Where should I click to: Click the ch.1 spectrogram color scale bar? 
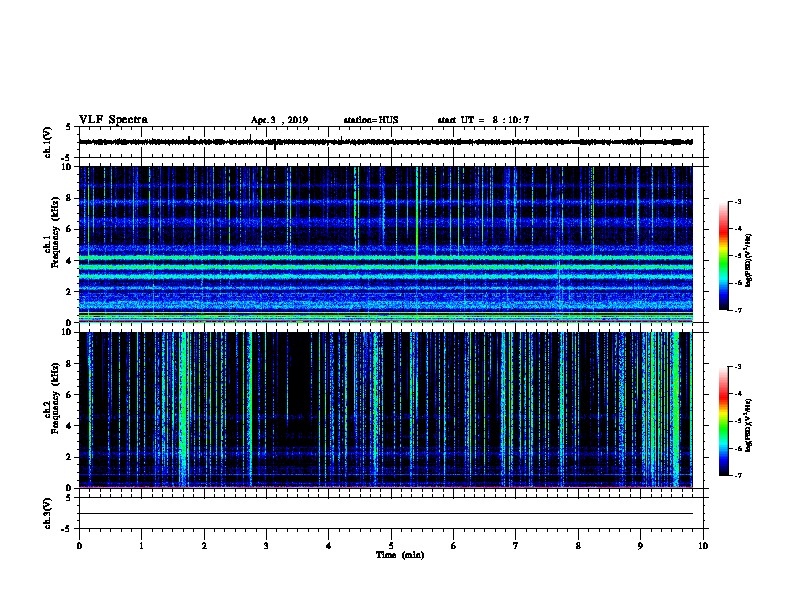coord(724,256)
